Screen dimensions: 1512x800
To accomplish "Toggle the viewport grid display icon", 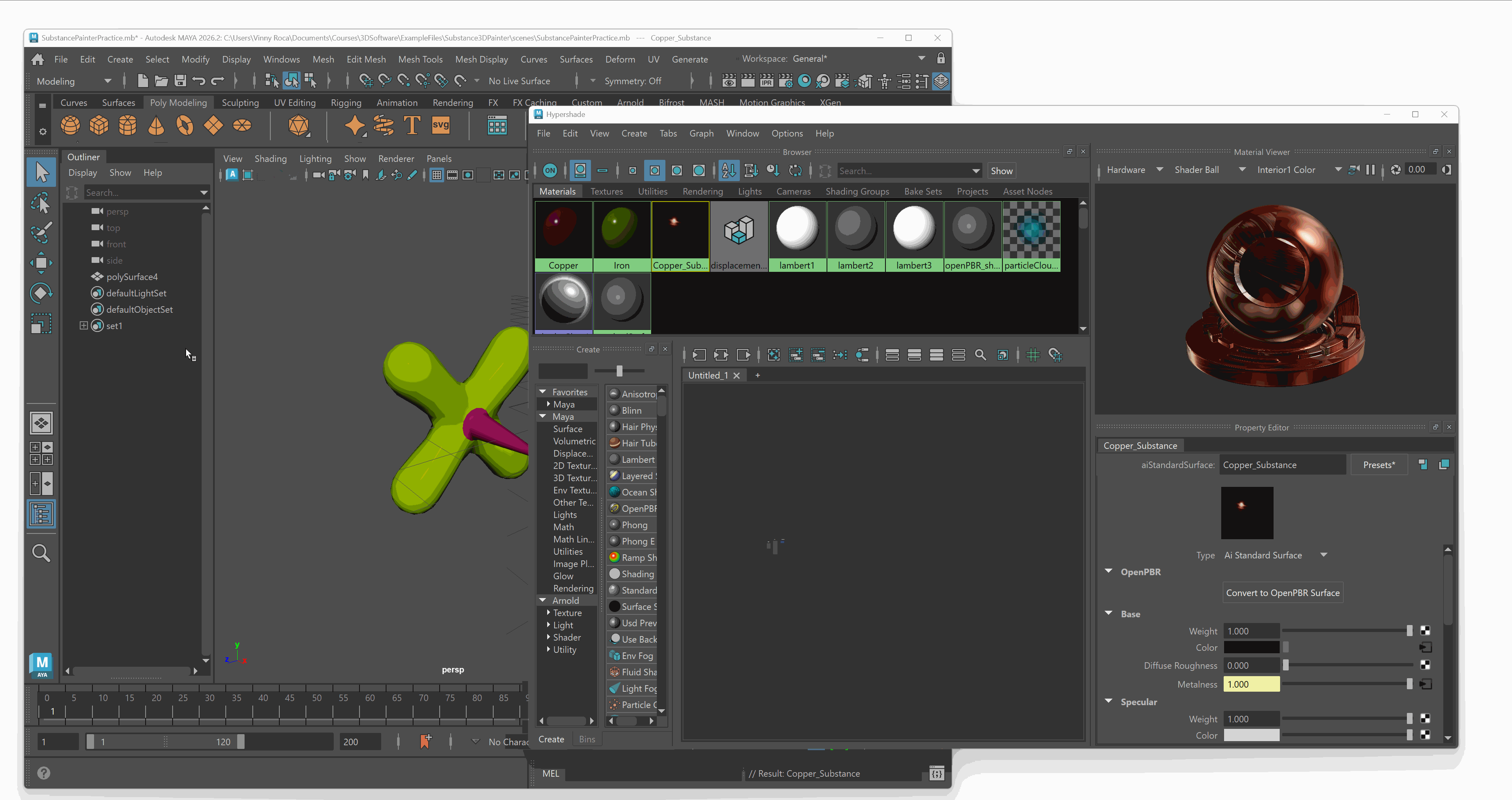I will pos(437,175).
